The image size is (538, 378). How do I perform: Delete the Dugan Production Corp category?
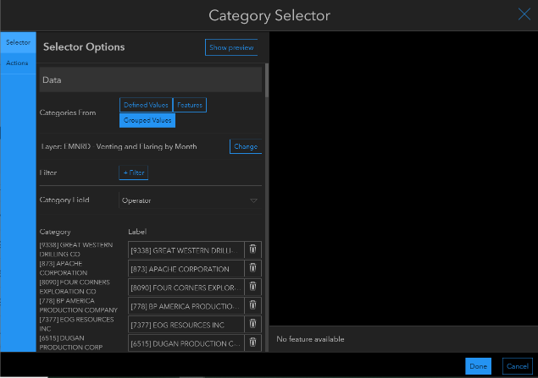(x=253, y=342)
